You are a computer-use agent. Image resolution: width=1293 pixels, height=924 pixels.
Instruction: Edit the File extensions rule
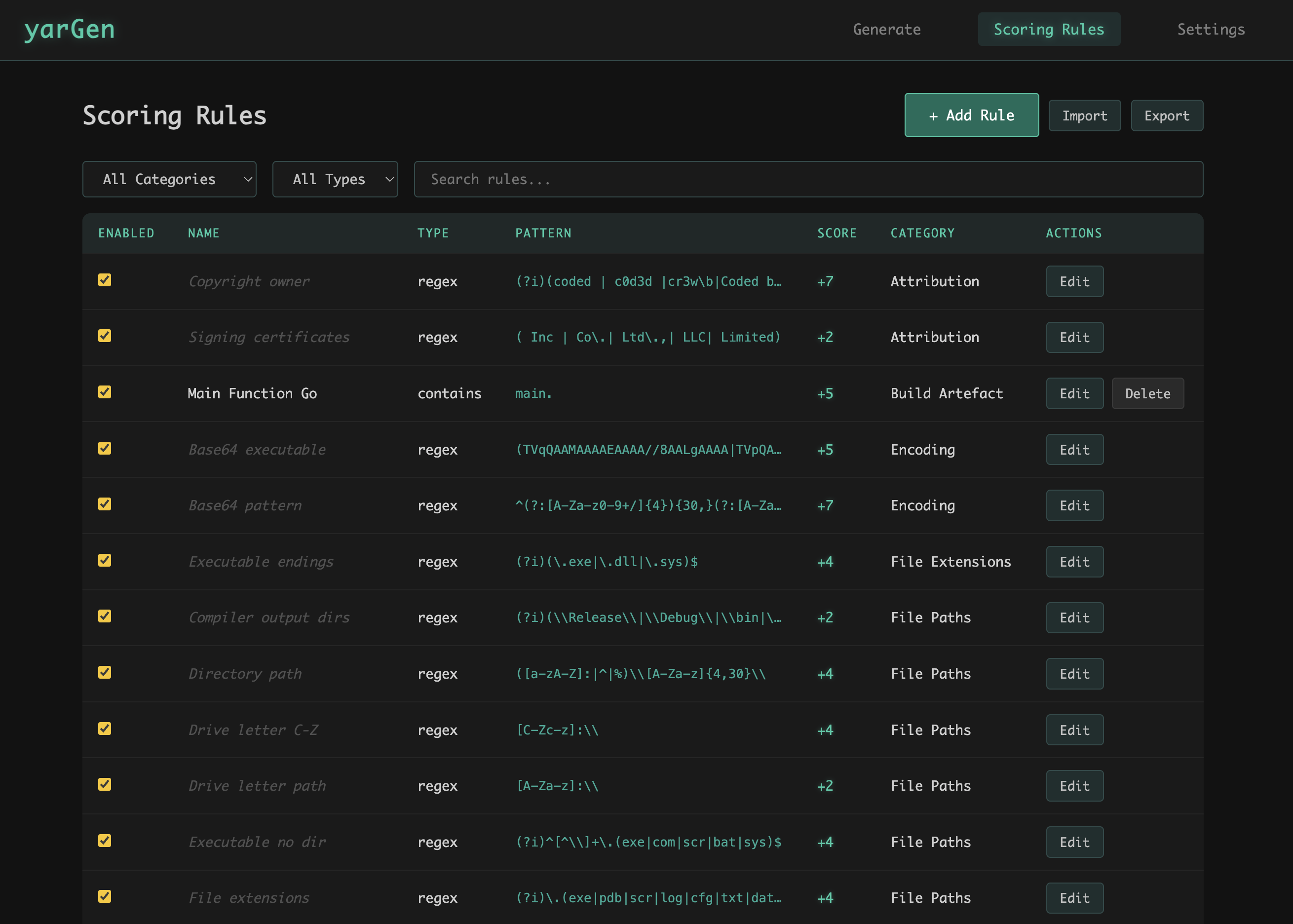pos(1074,898)
